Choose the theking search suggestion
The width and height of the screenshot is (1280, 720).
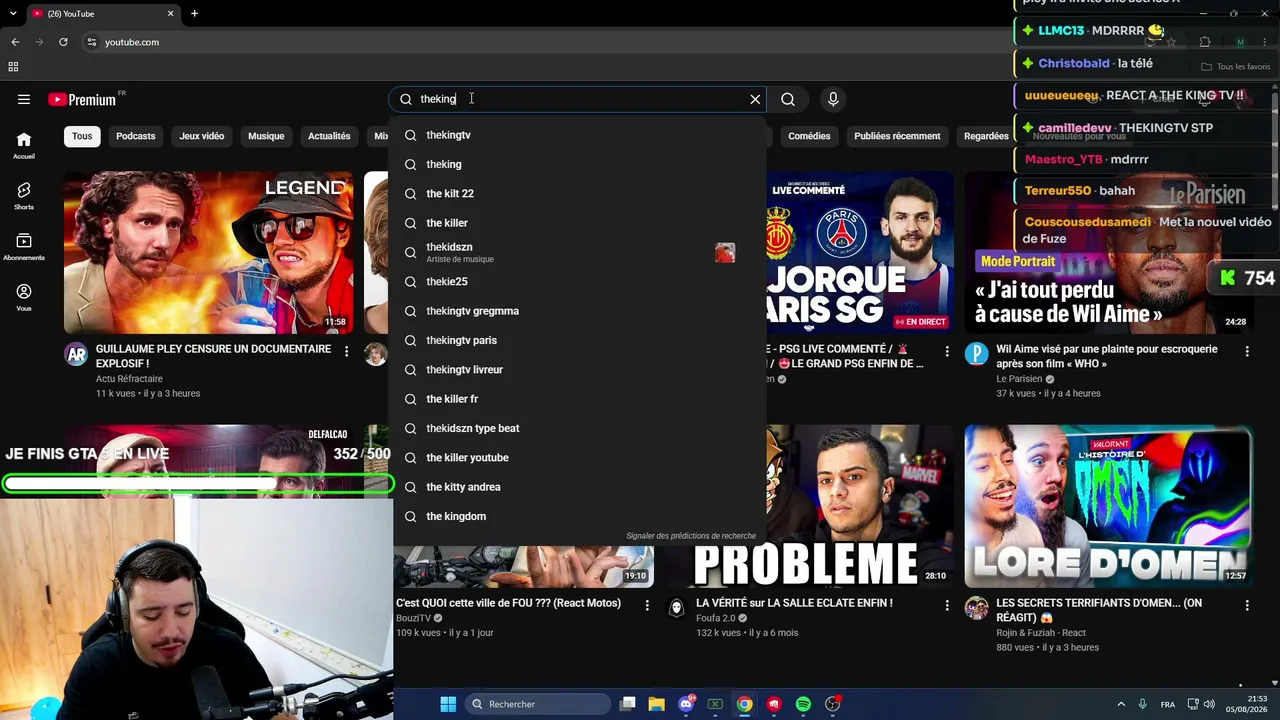pos(578,164)
